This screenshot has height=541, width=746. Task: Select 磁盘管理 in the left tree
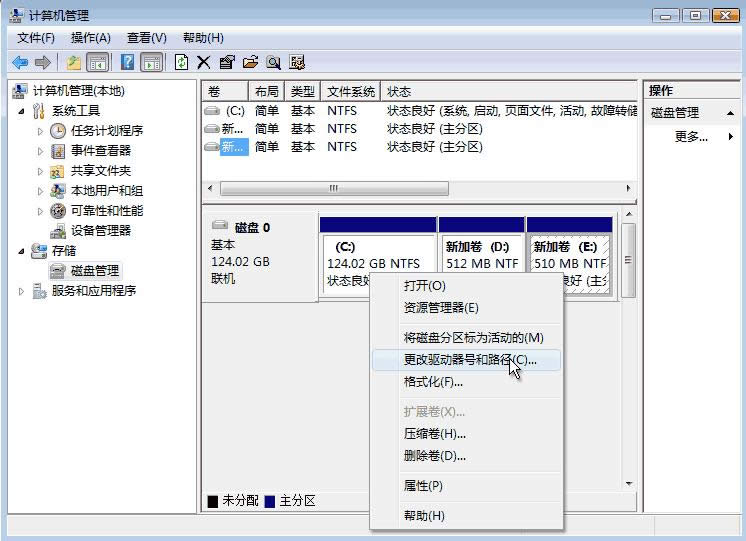point(94,271)
